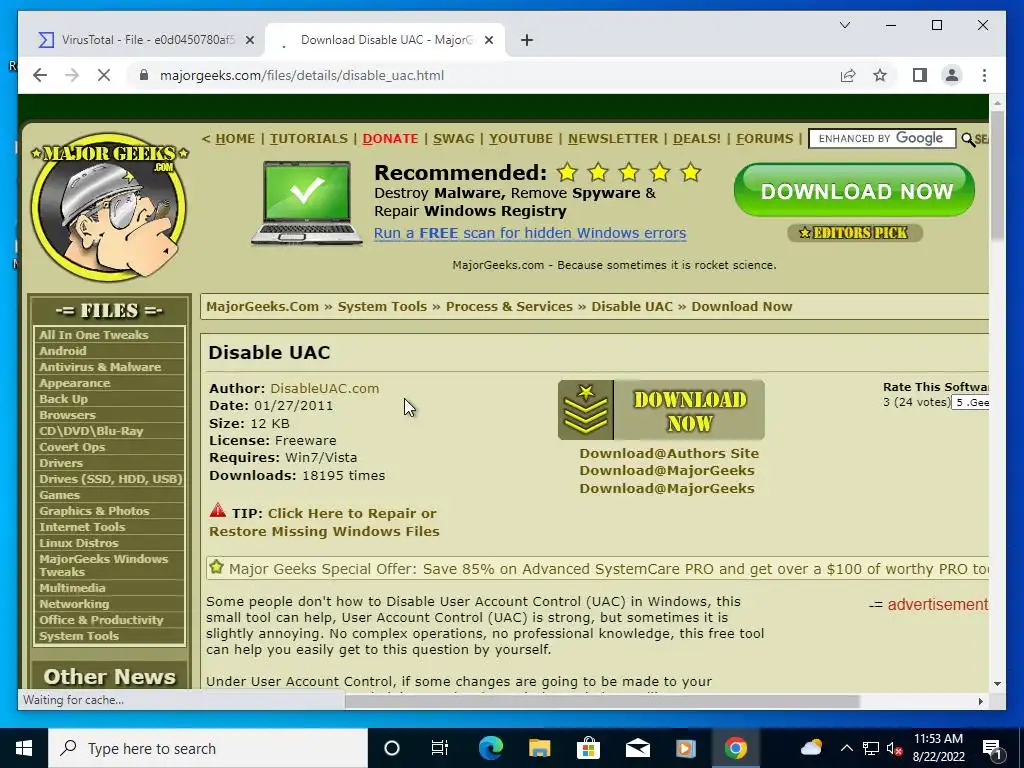Click the browser forward arrow

72,75
